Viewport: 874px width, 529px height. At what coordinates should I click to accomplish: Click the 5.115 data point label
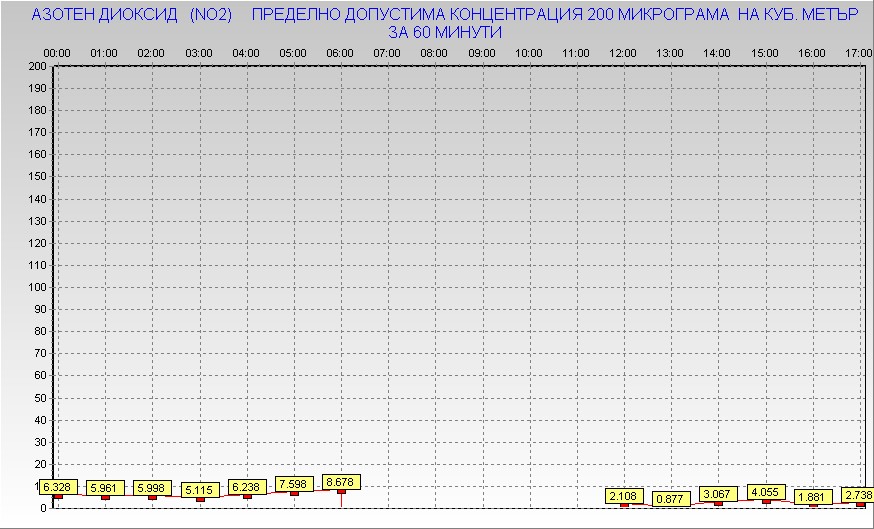[x=199, y=490]
